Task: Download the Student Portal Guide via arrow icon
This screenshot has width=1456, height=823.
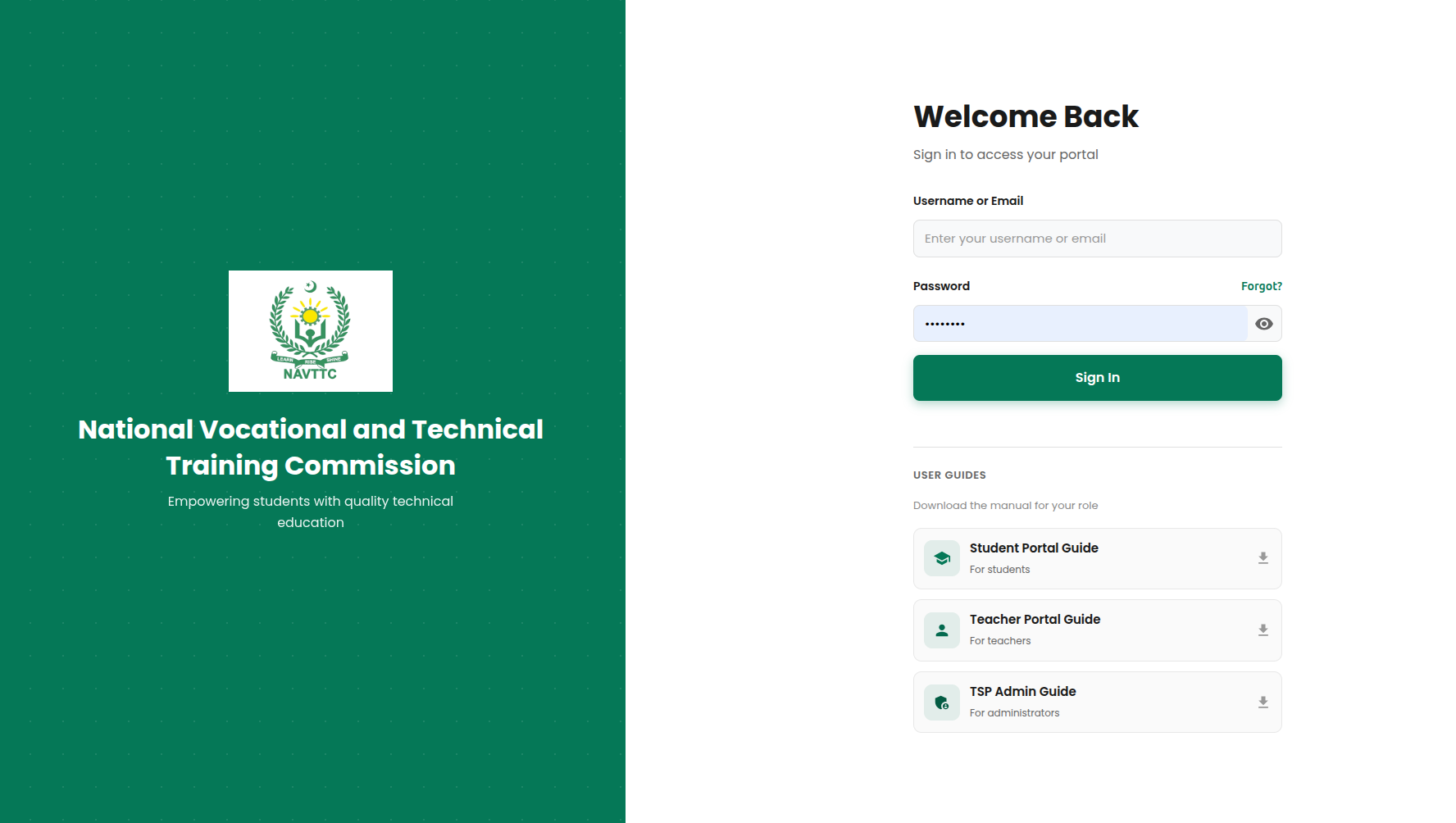Action: [x=1263, y=558]
